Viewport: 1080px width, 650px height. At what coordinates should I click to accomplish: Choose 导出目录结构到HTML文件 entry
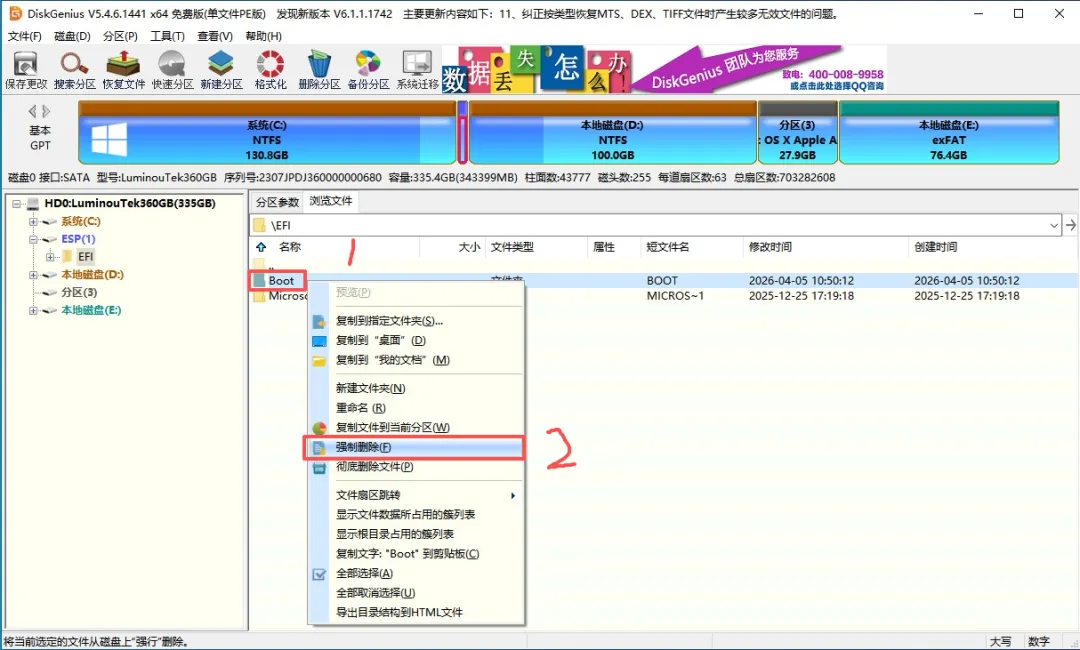pyautogui.click(x=415, y=612)
